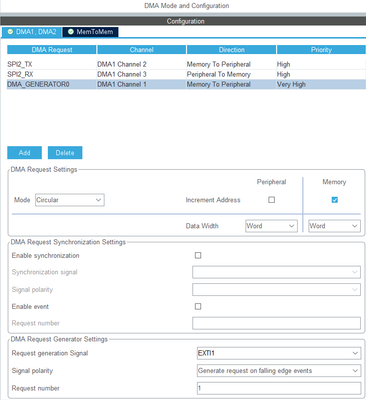Open Peripheral data width dropdown
This screenshot has width=366, height=400.
271,226
